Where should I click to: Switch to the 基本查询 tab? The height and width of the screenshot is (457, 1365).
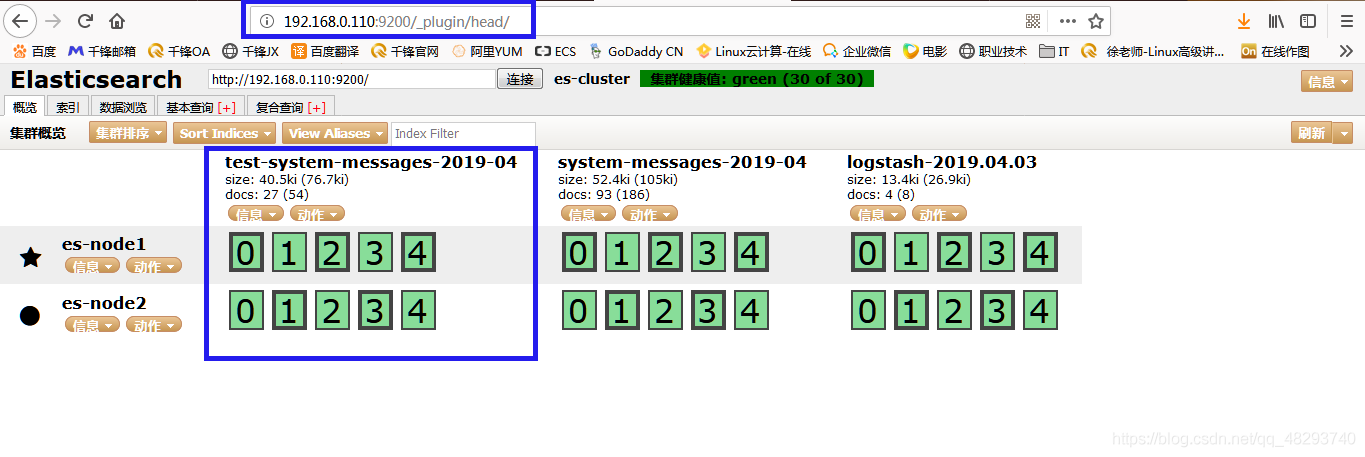pyautogui.click(x=200, y=107)
